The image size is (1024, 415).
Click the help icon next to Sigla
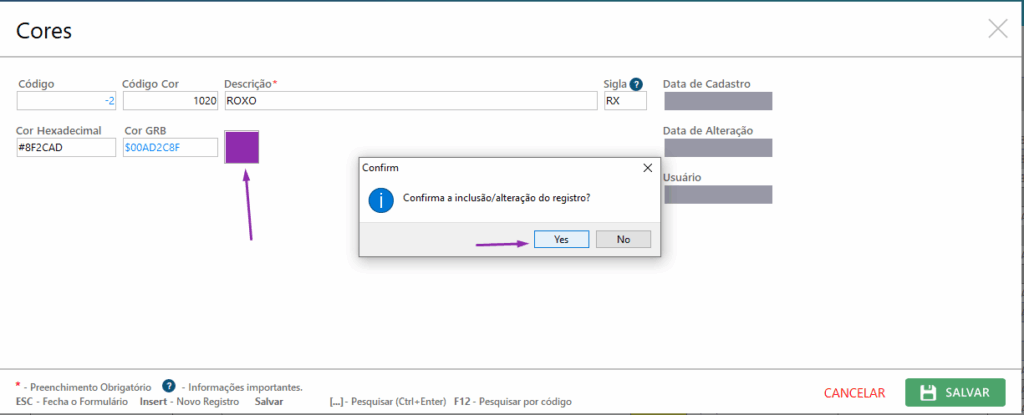tap(636, 84)
